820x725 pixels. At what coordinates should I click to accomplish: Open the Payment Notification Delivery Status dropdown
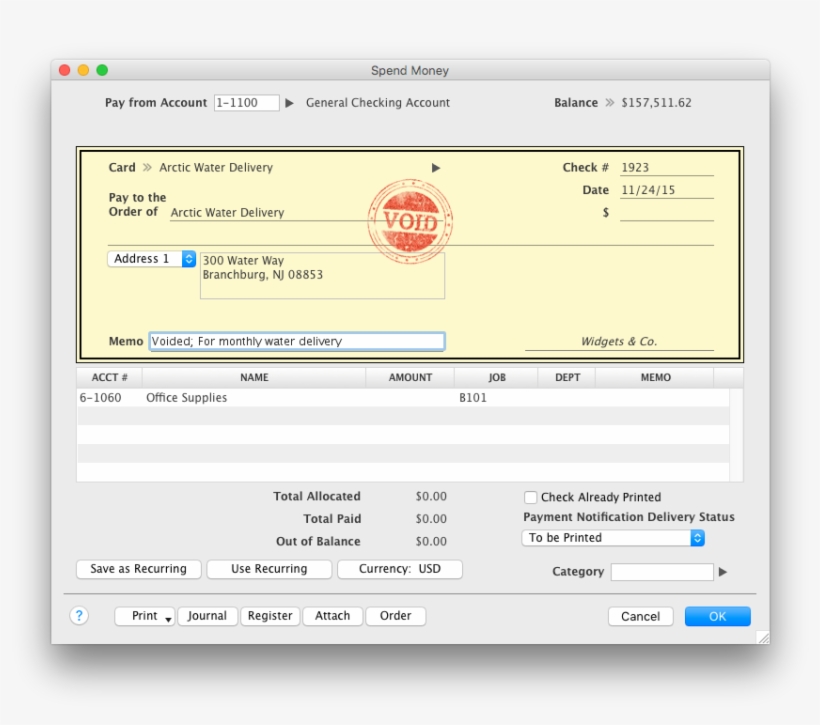tap(613, 537)
